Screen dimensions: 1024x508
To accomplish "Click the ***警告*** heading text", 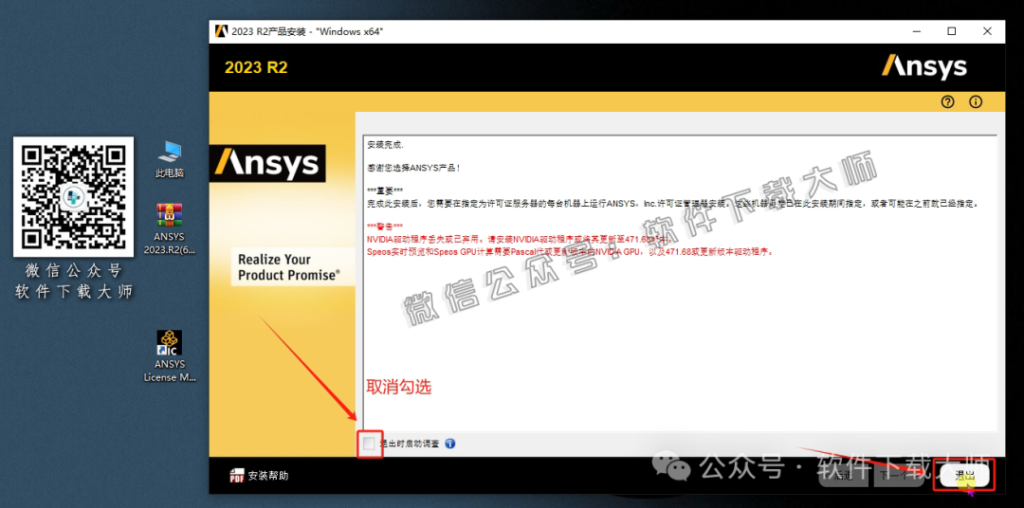I will click(385, 227).
